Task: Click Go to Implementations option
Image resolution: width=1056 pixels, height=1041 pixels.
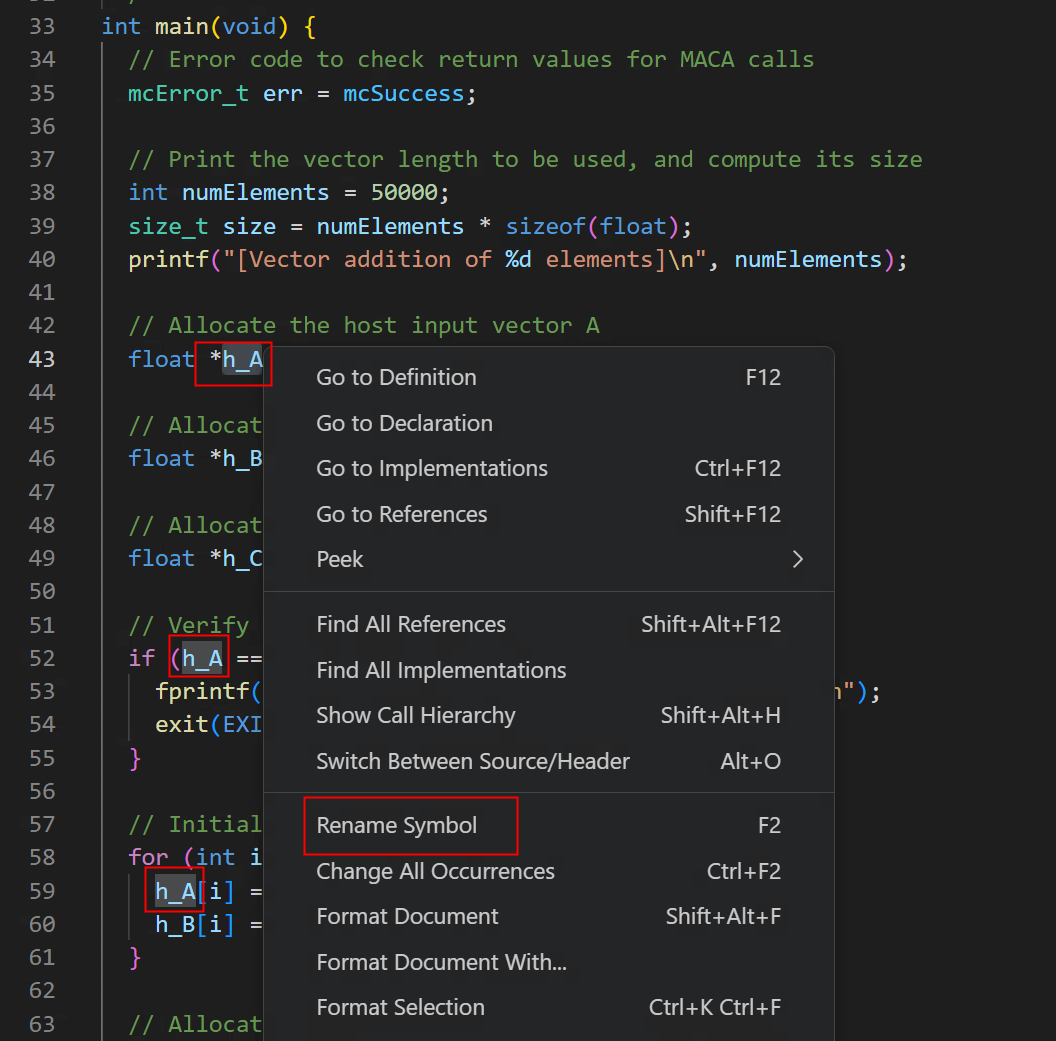Action: (432, 468)
